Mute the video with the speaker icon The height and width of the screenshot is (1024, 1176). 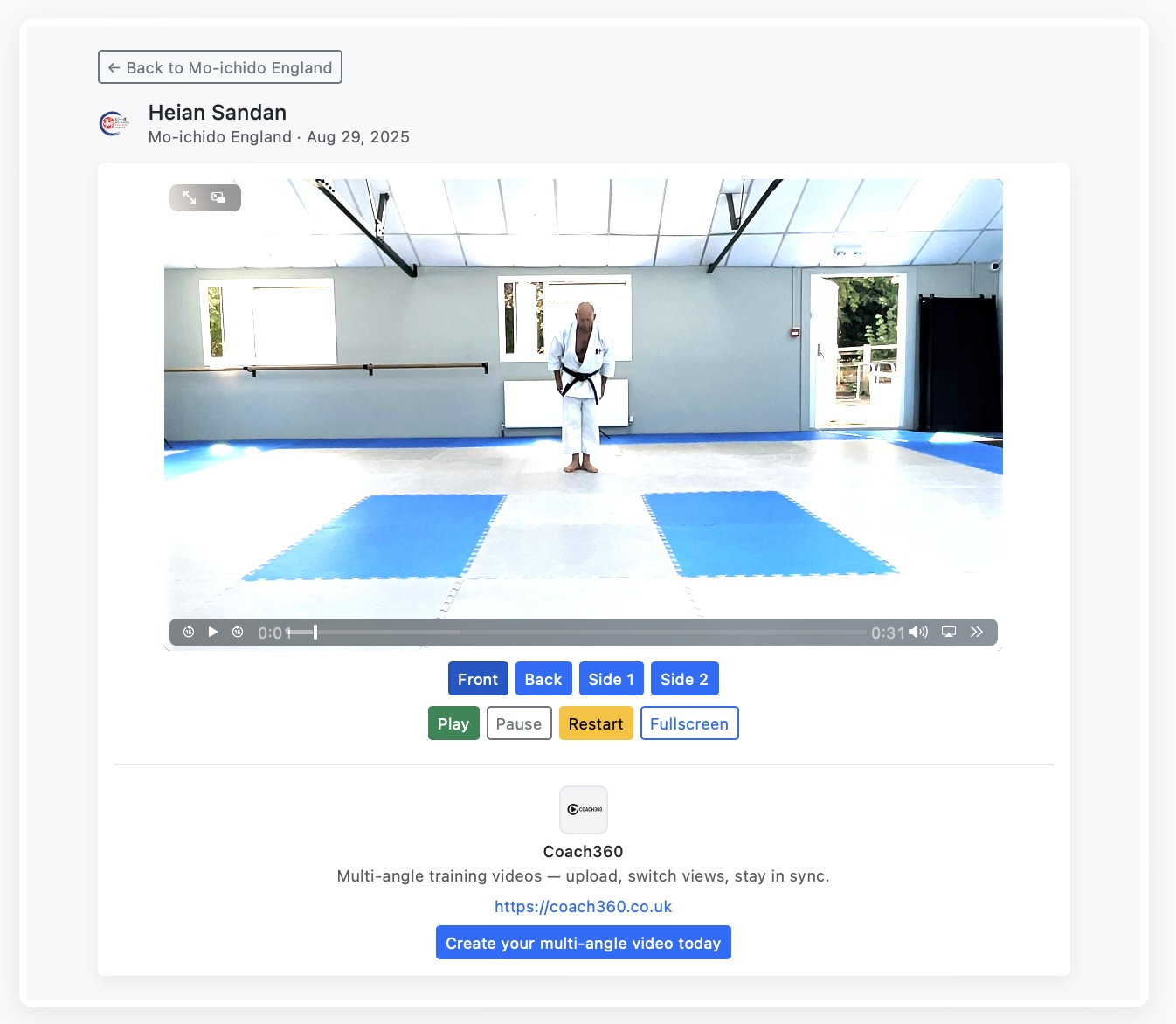click(918, 632)
